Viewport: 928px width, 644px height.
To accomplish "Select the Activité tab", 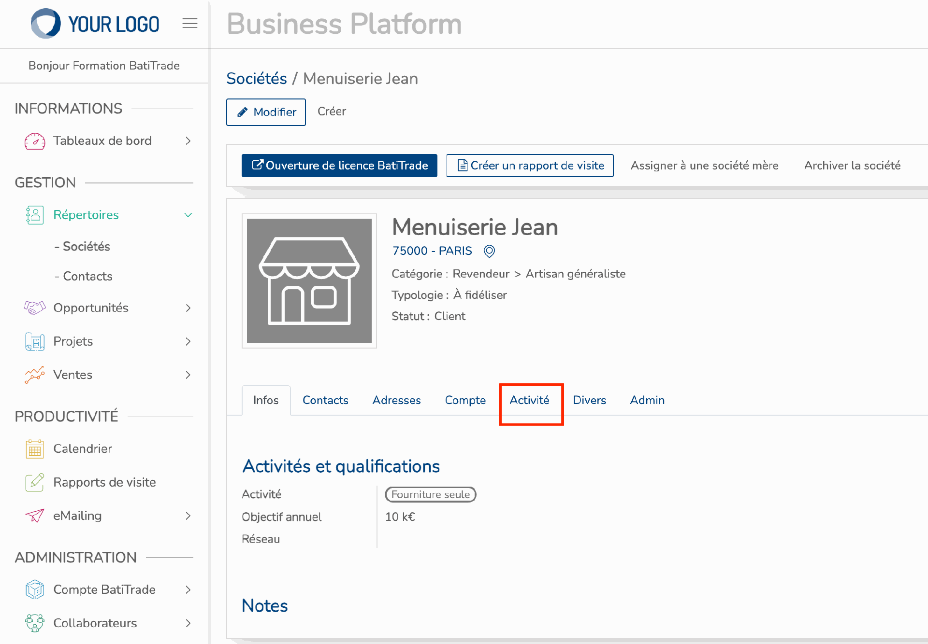I will point(529,400).
